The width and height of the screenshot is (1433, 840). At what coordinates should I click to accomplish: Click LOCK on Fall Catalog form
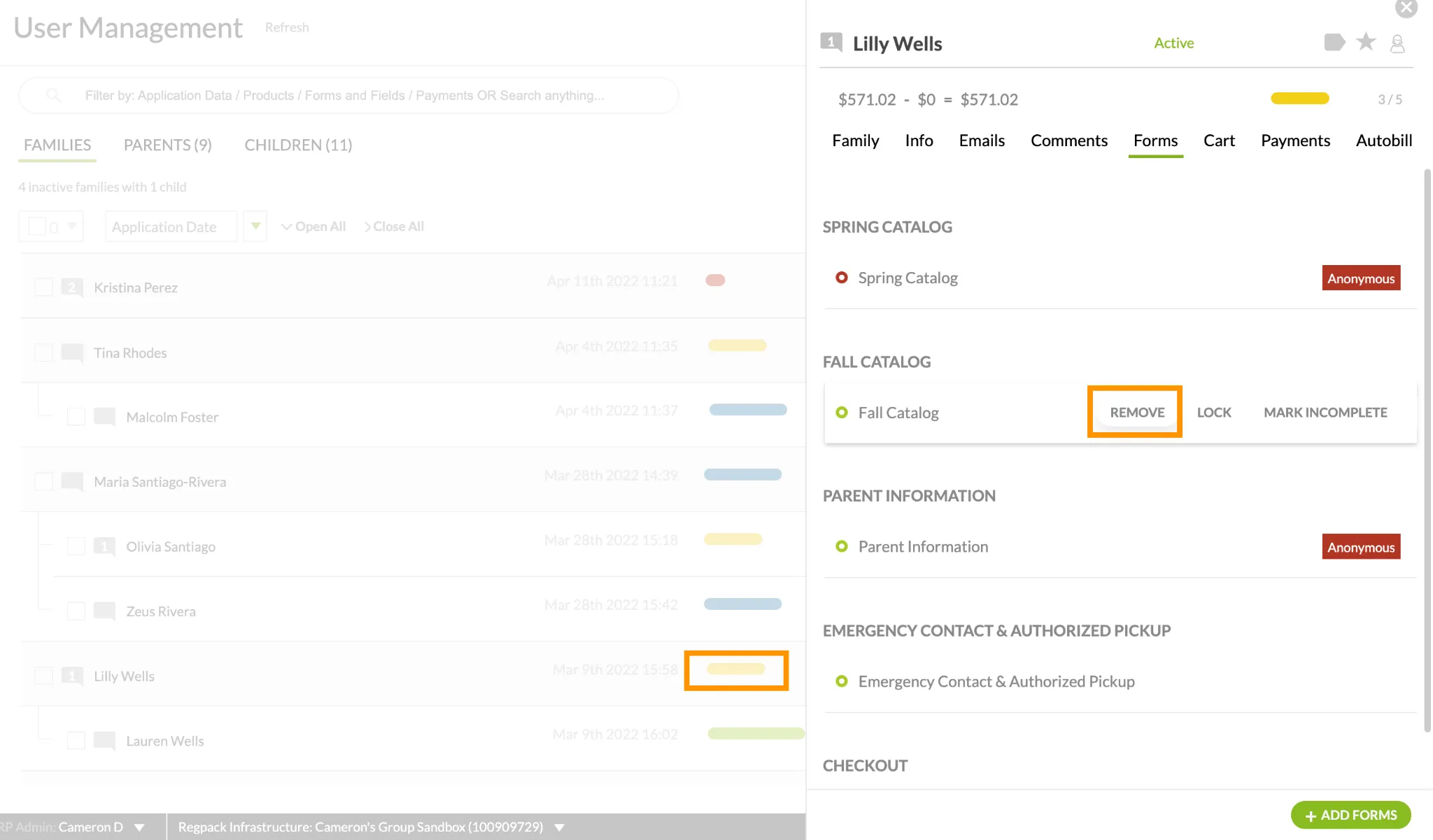(1214, 413)
